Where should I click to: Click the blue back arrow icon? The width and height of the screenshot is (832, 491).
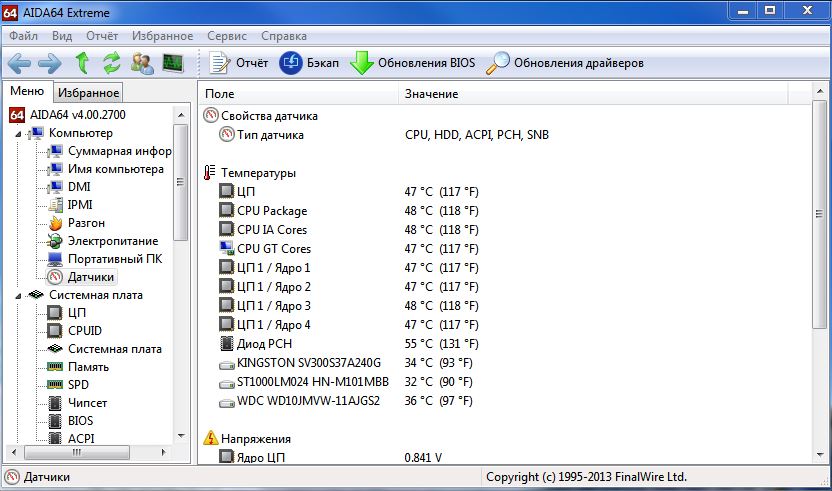point(20,63)
